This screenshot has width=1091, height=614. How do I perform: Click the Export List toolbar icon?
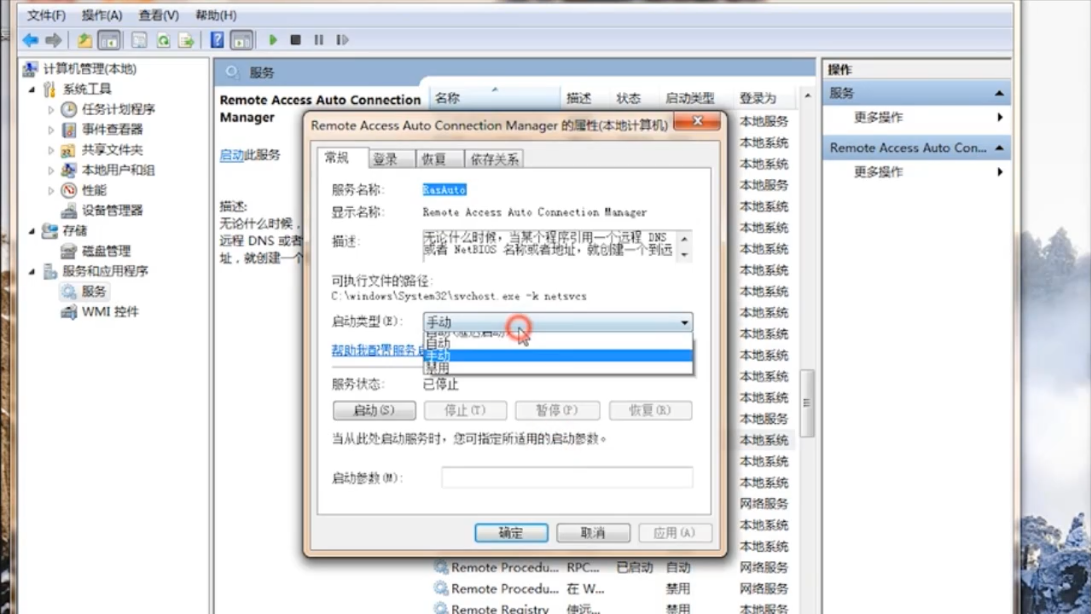(x=186, y=40)
